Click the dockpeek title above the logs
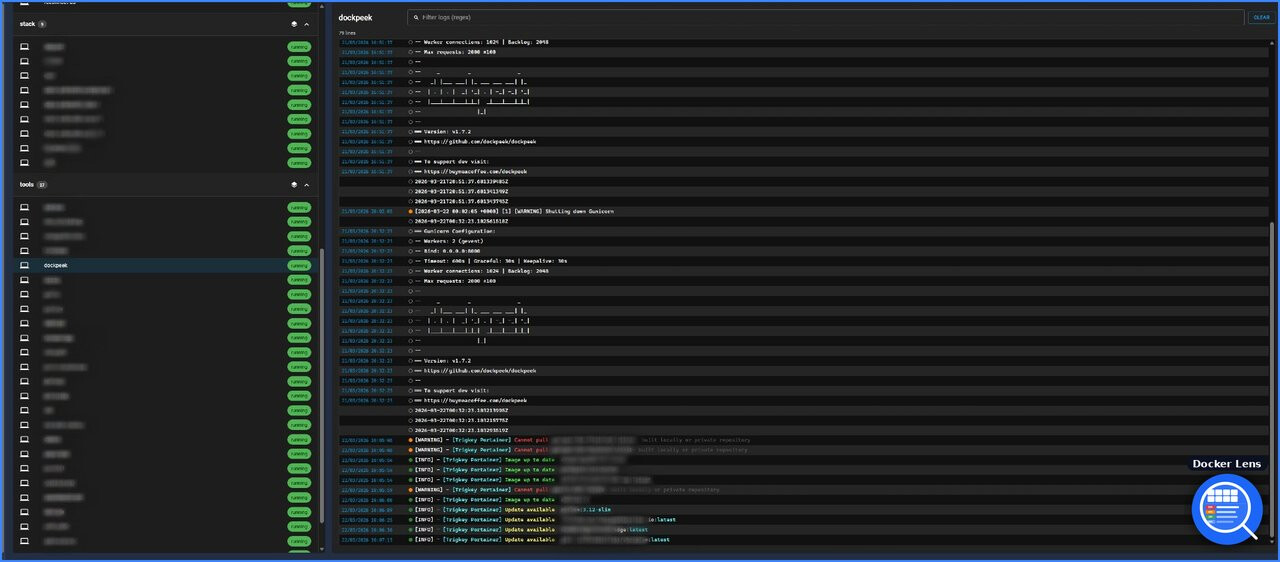1280x562 pixels. tap(355, 17)
